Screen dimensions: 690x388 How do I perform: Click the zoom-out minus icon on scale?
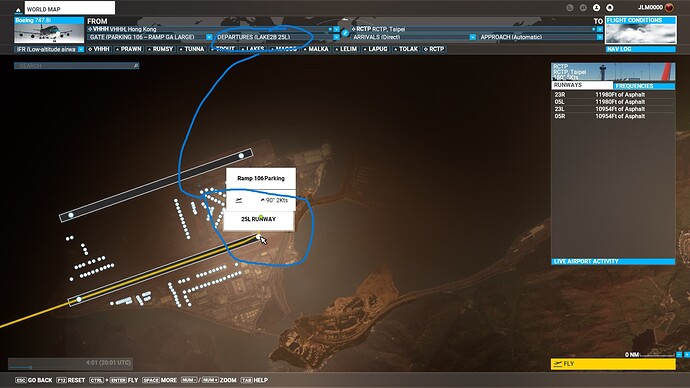[x=679, y=355]
